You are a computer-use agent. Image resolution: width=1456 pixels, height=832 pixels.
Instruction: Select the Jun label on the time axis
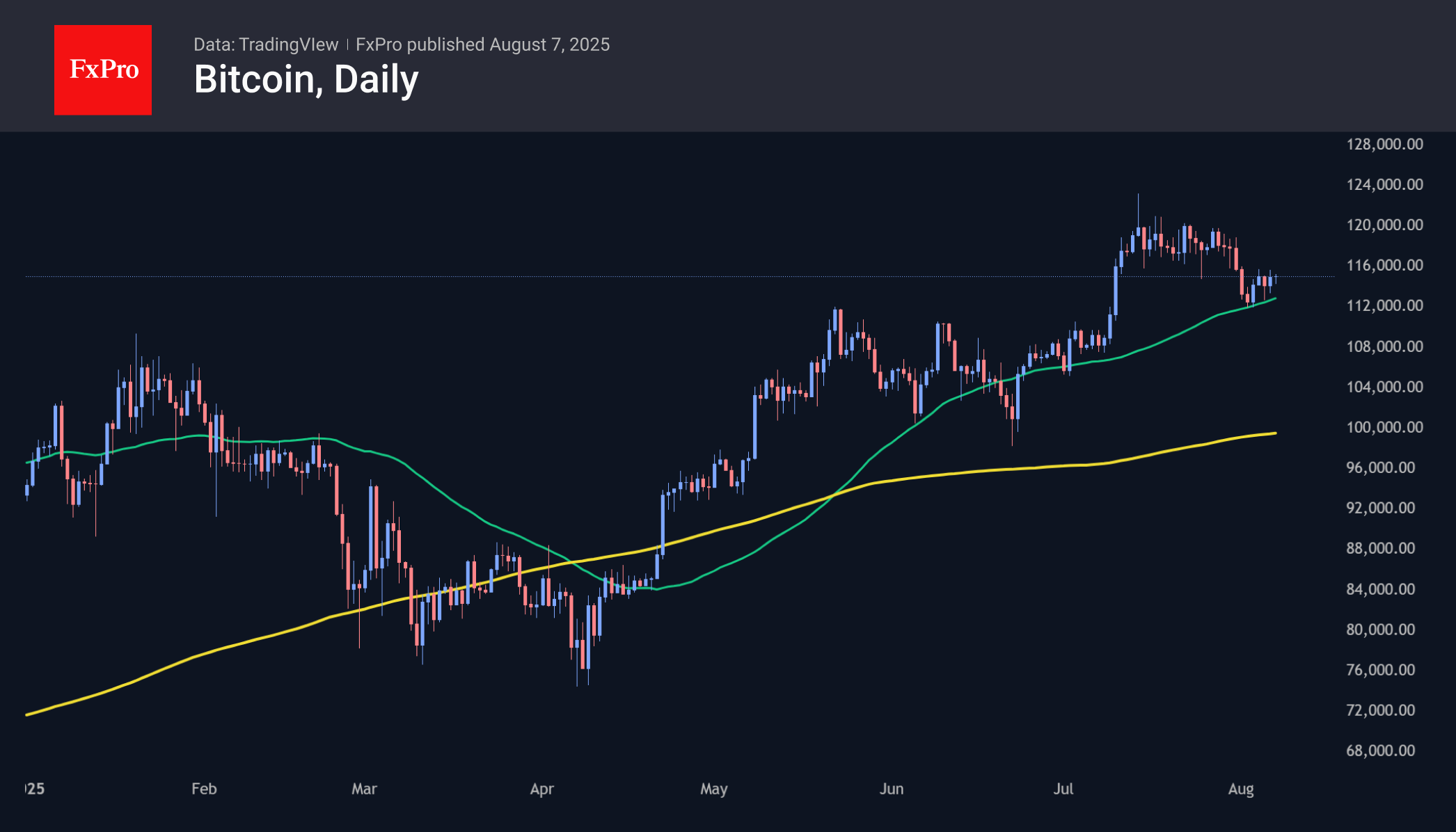(891, 789)
